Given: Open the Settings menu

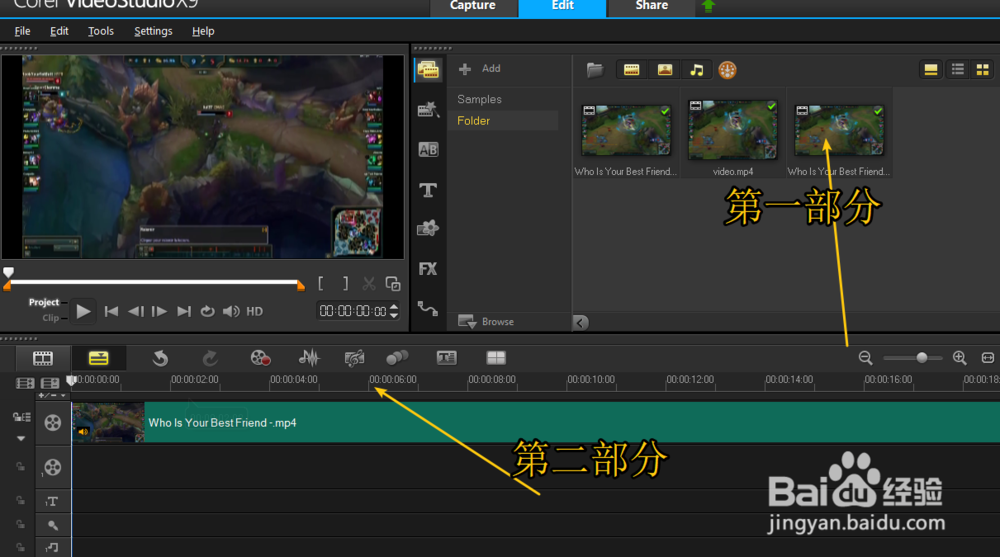Looking at the screenshot, I should [x=153, y=31].
